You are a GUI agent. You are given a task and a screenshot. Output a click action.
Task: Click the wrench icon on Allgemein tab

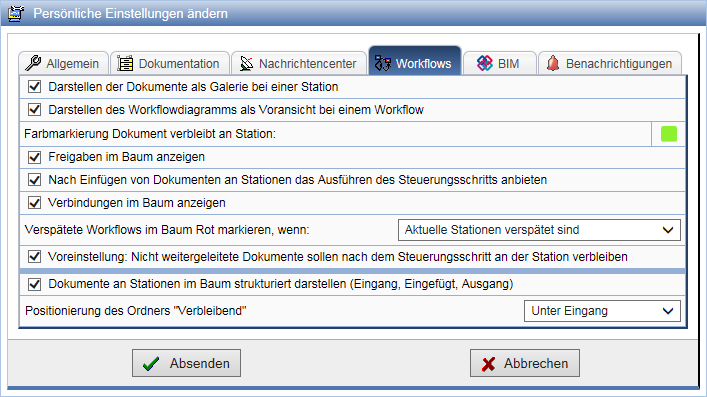33,63
